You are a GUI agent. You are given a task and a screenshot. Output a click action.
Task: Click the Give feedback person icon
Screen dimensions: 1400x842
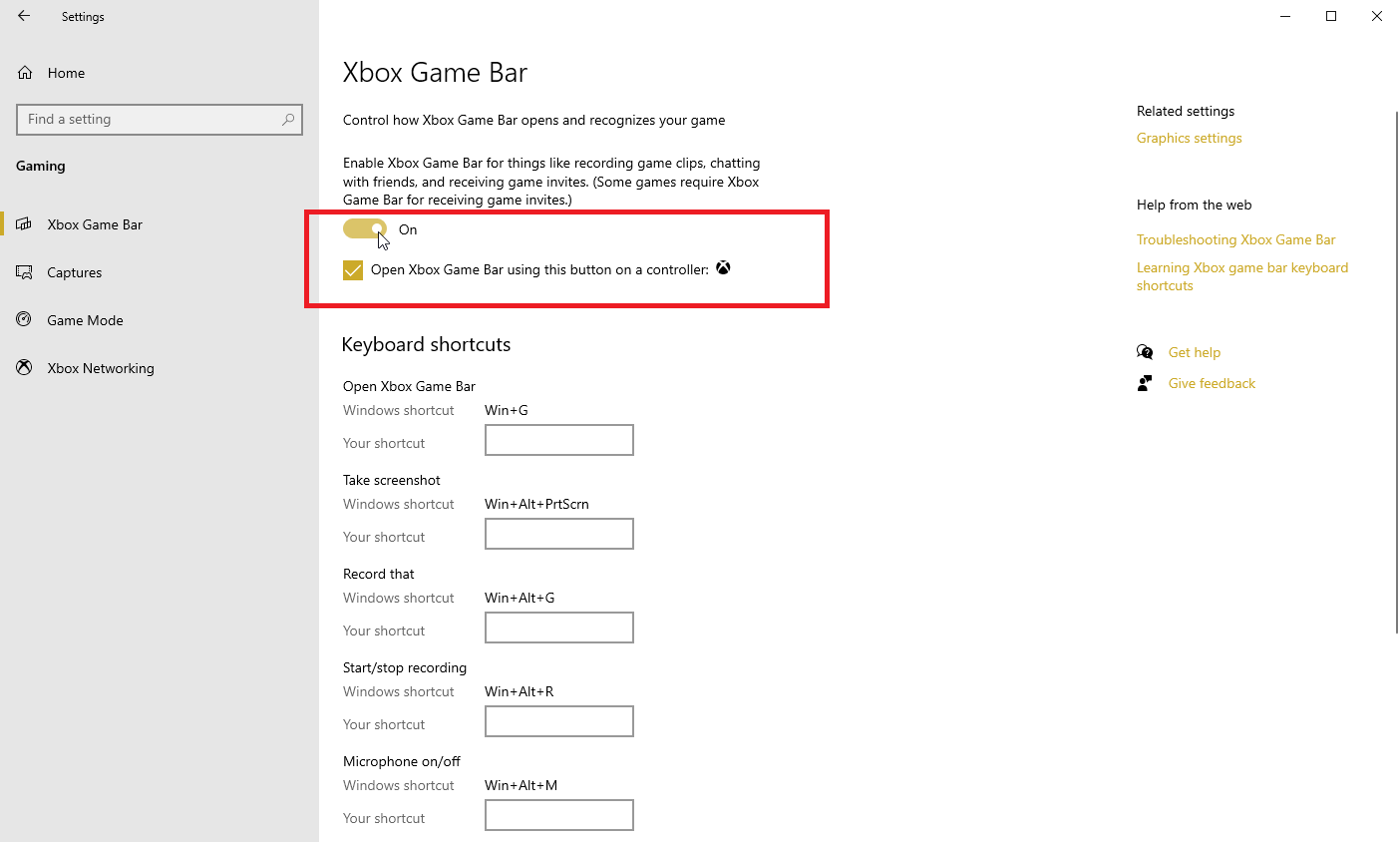pos(1145,383)
